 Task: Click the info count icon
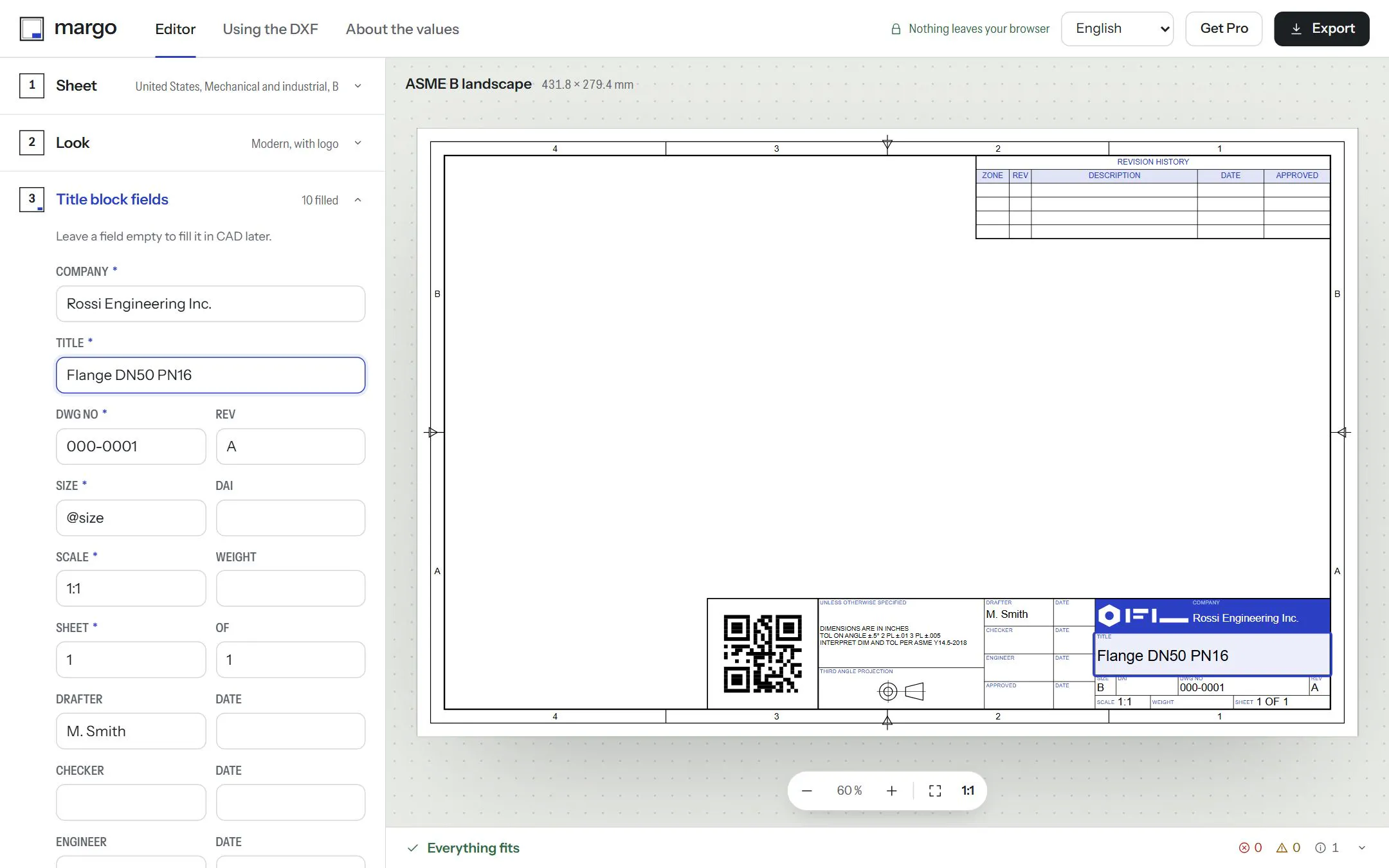pyautogui.click(x=1321, y=848)
